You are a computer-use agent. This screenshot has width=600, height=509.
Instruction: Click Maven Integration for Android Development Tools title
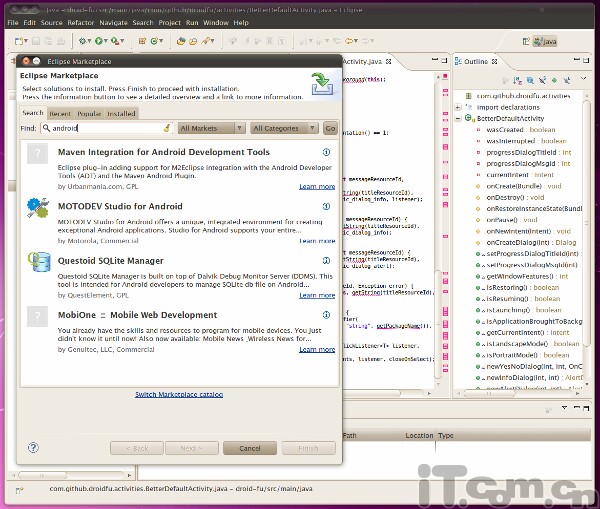(x=164, y=152)
